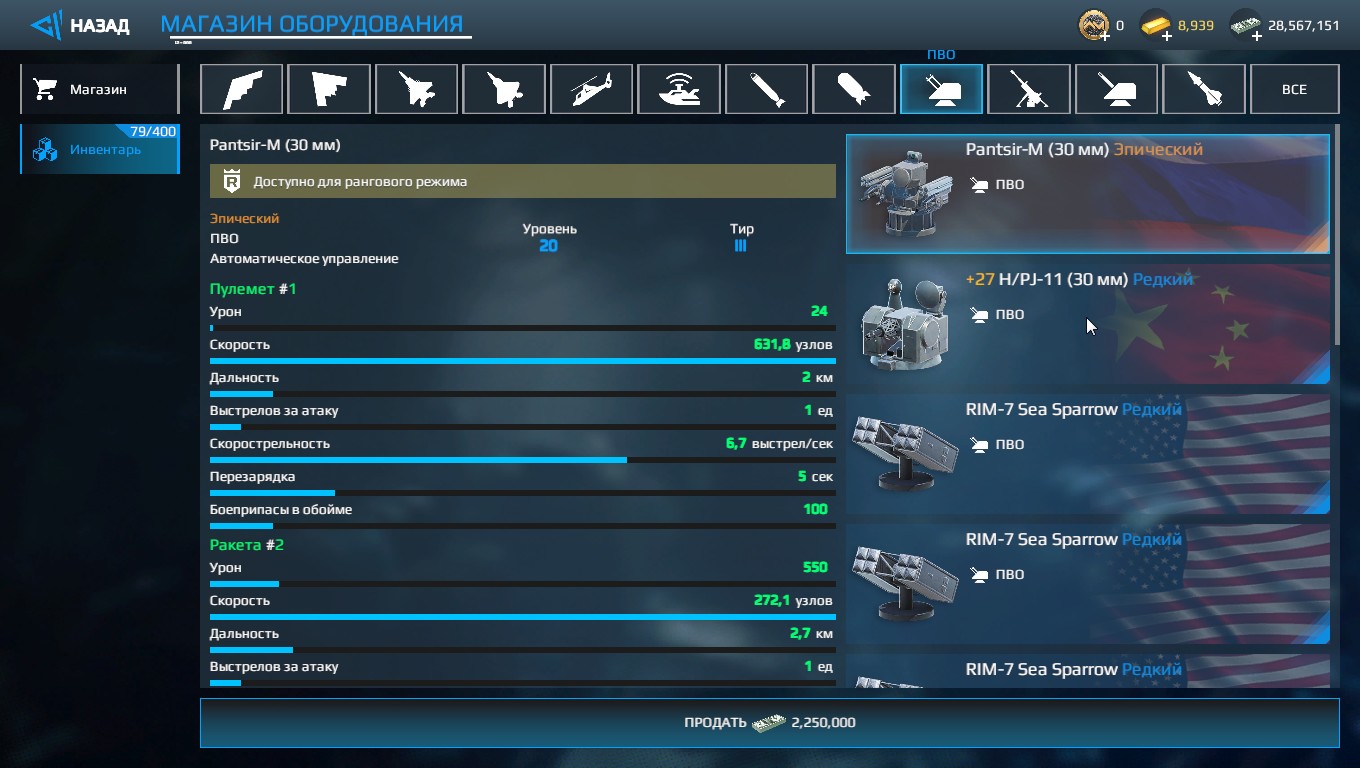Choose the twin-tail fighter jet category

click(416, 89)
